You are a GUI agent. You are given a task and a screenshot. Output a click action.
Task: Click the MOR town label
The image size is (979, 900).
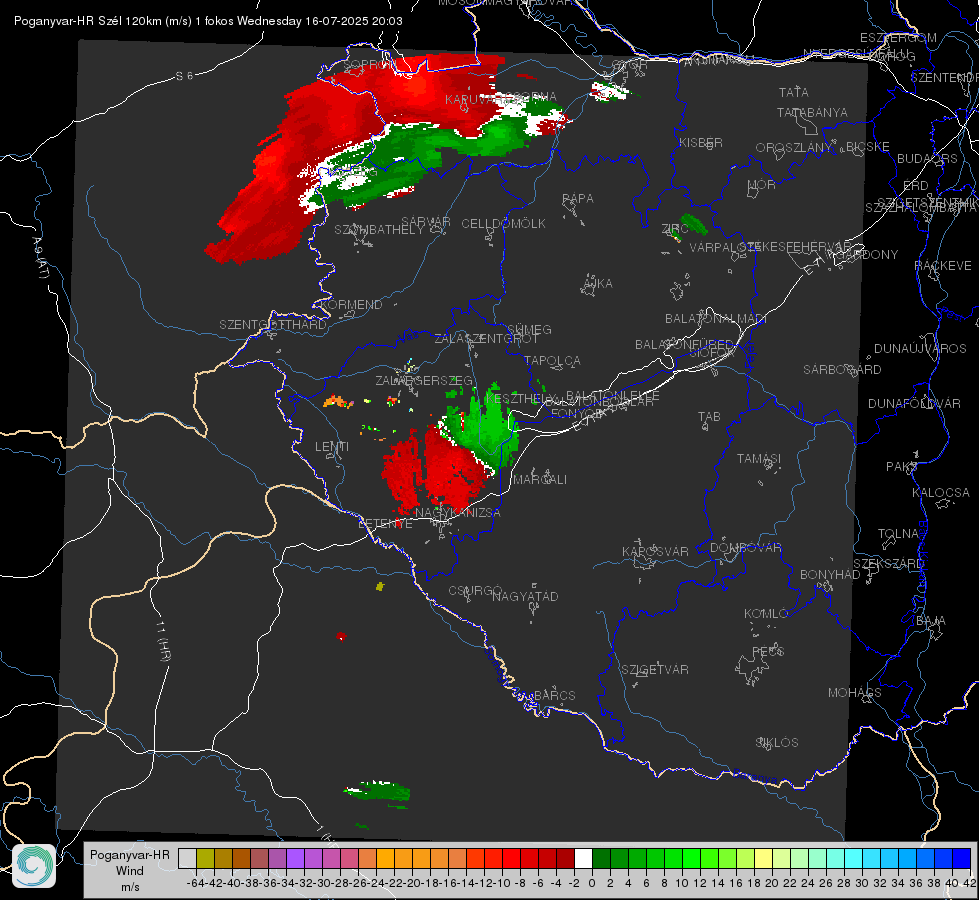point(762,184)
